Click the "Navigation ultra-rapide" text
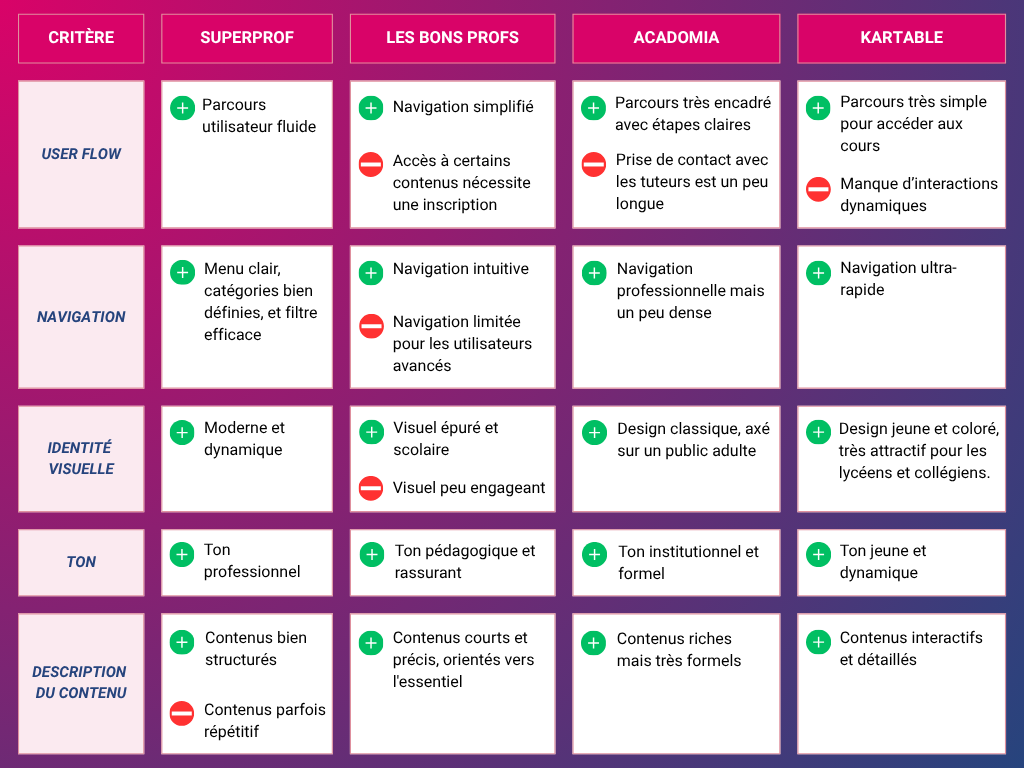The image size is (1024, 768). click(898, 279)
